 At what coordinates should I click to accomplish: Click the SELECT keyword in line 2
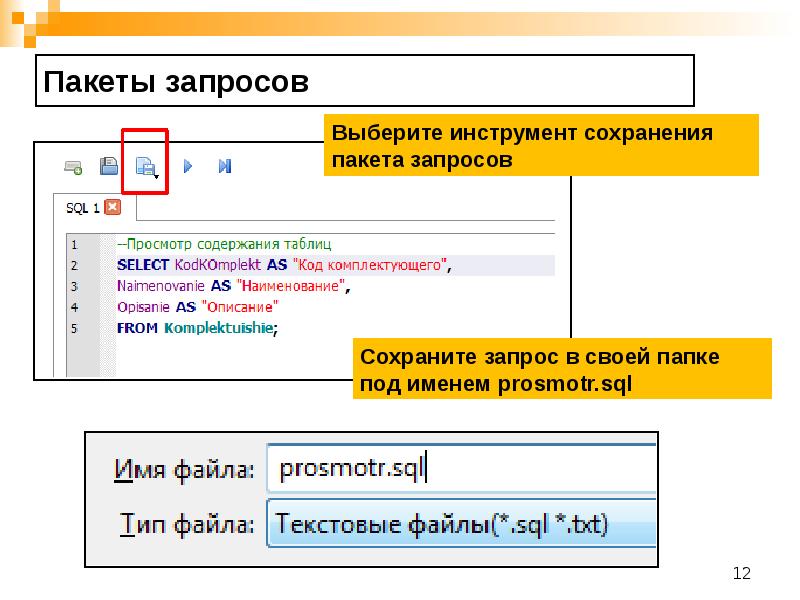click(x=143, y=265)
